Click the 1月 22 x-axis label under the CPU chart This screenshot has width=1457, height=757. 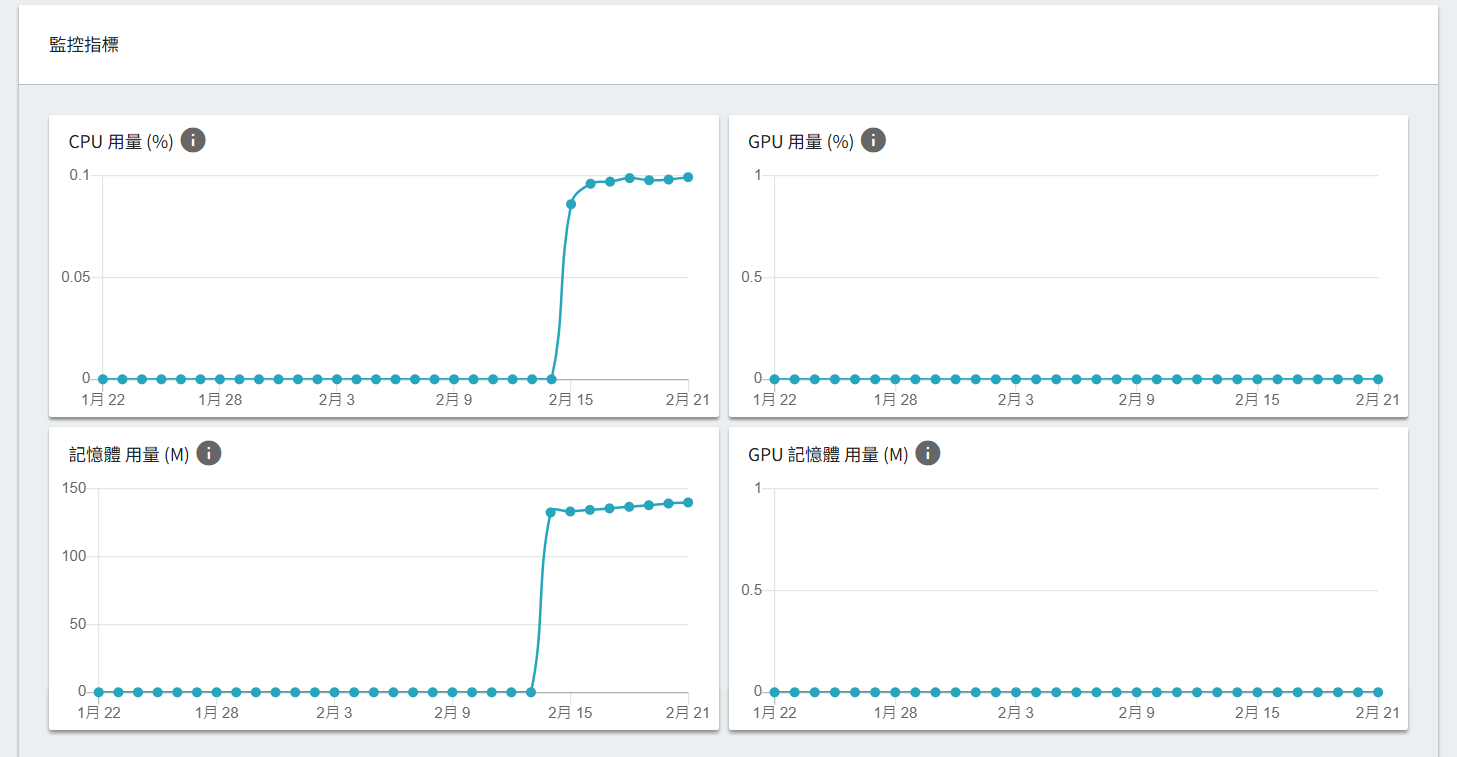102,400
